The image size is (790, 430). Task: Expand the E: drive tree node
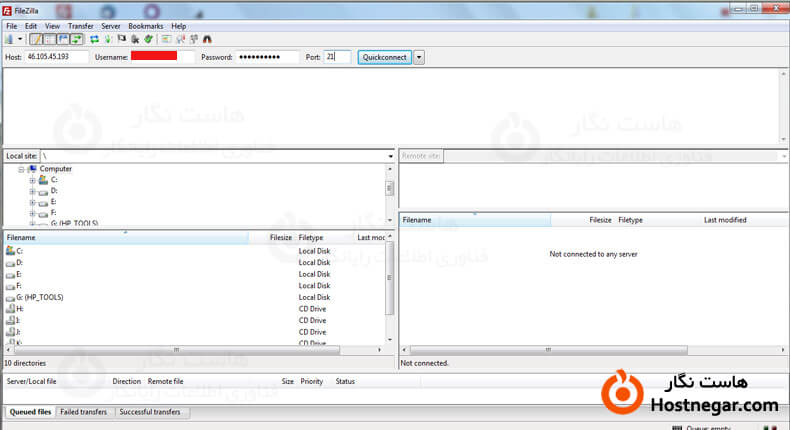coord(32,203)
